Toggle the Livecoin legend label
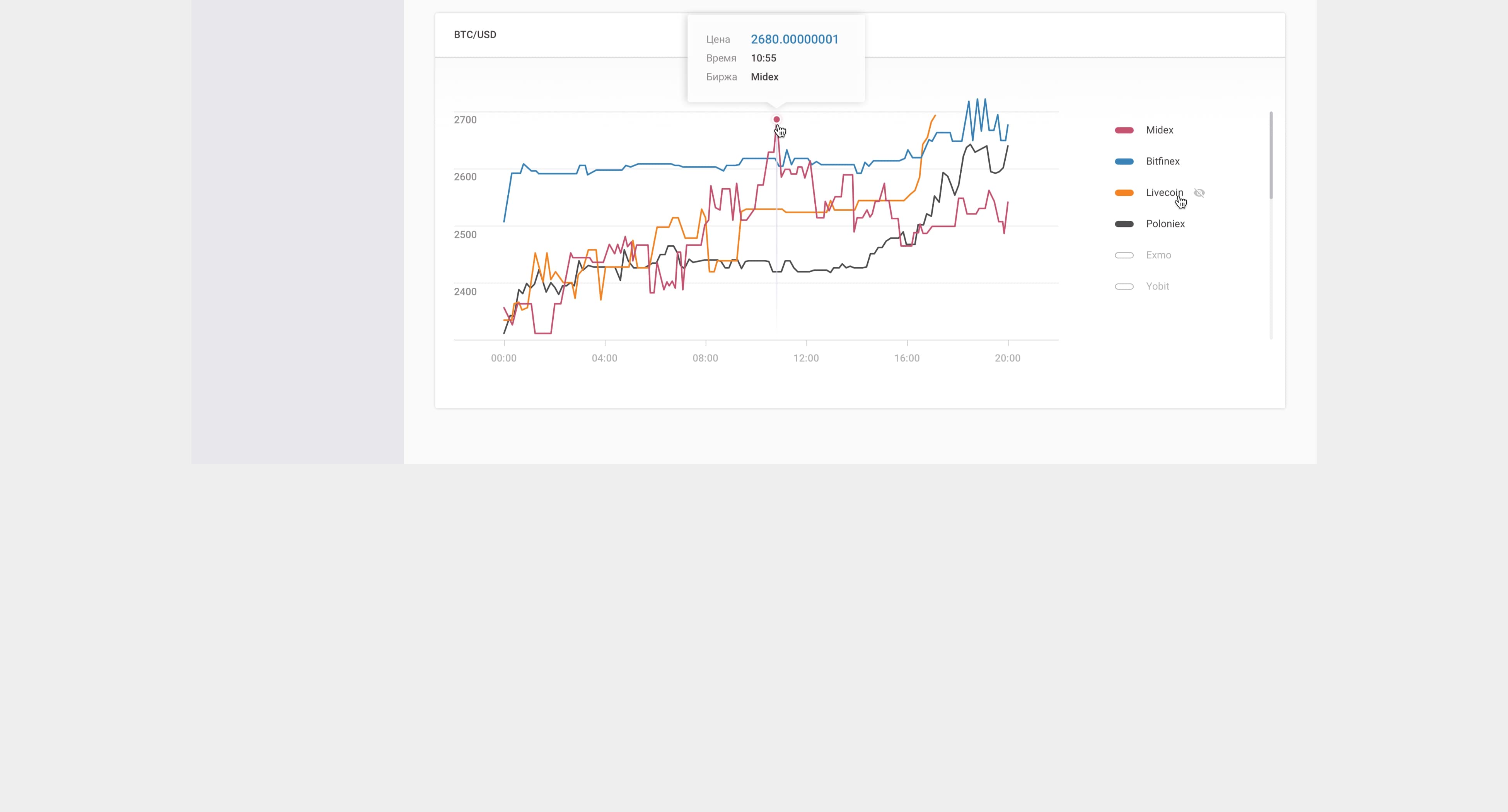This screenshot has height=812, width=1508. tap(1164, 193)
